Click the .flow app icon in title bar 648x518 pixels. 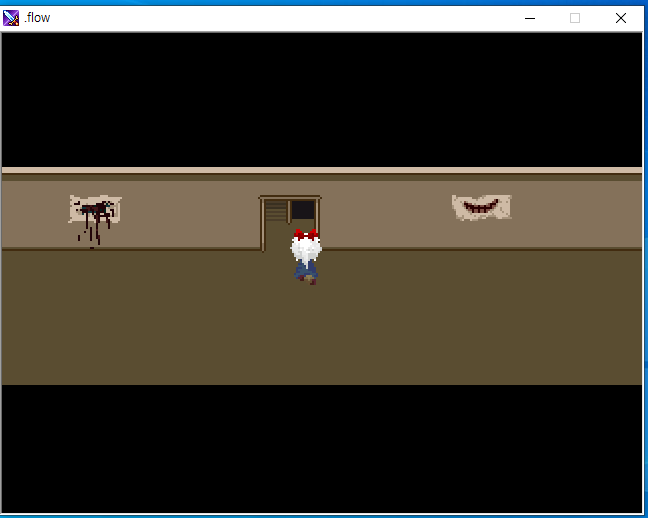tap(11, 18)
